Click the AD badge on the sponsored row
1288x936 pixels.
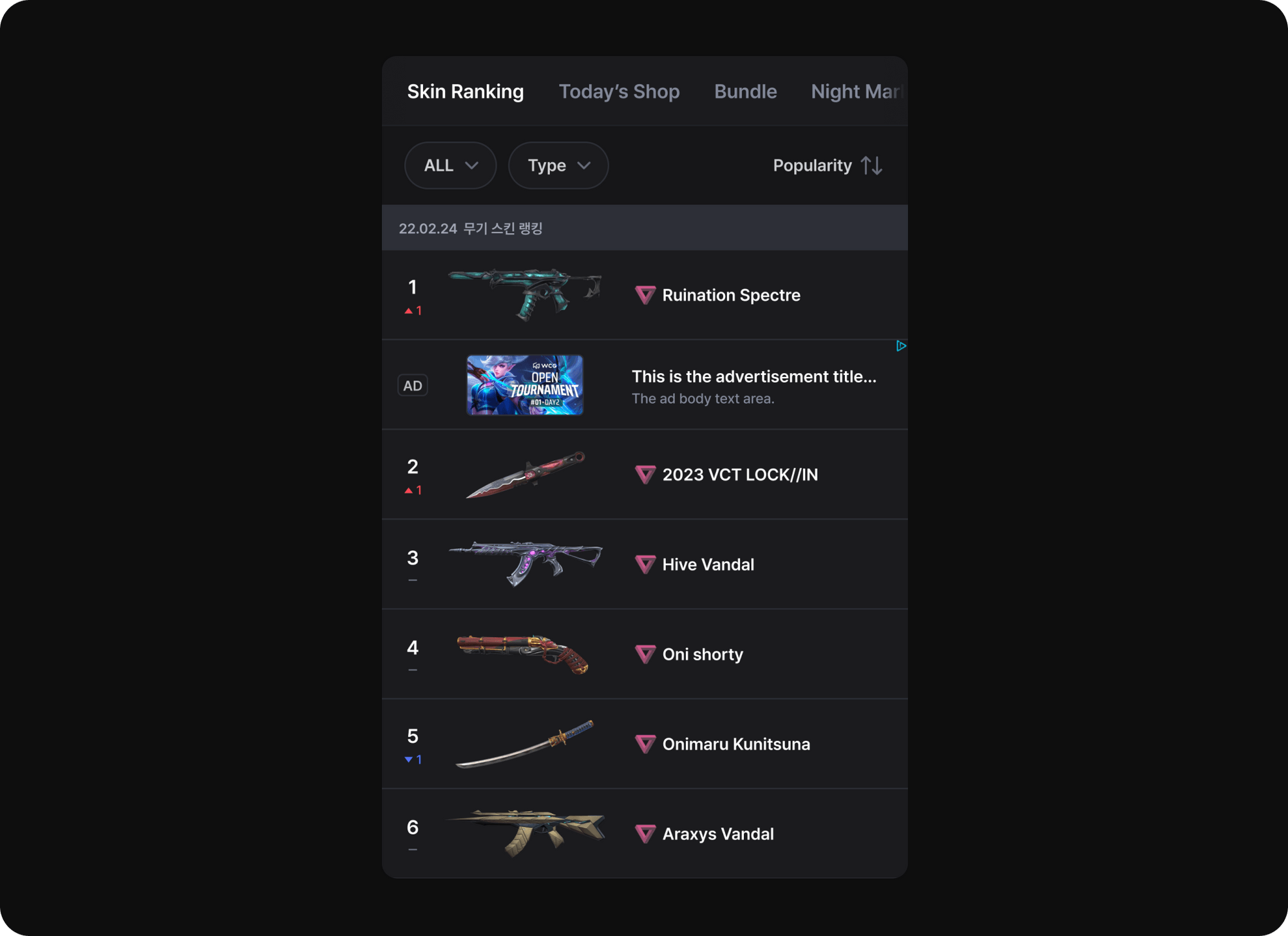pyautogui.click(x=412, y=385)
